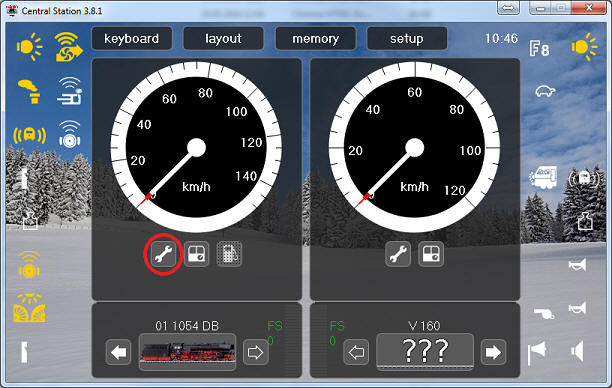Click the left speedometer dial to set speed
Viewport: 612px width, 388px height.
pyautogui.click(x=196, y=147)
